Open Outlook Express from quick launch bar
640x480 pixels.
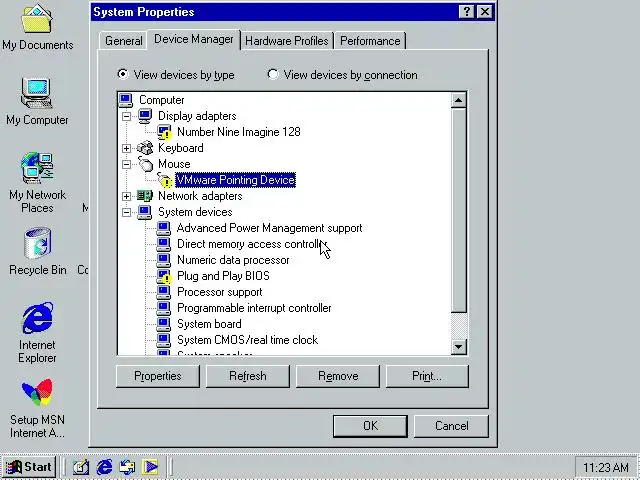pos(127,467)
